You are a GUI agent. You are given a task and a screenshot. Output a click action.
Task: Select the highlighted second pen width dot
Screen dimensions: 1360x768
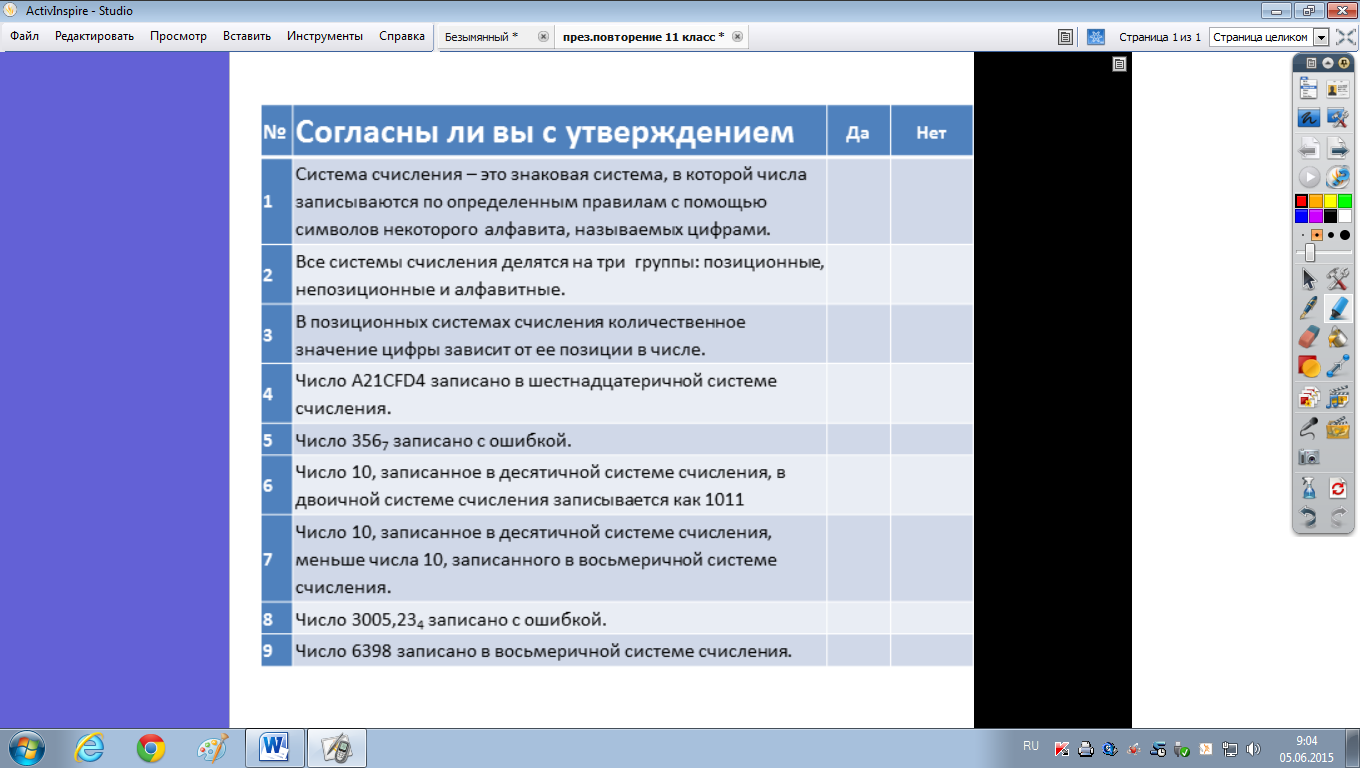1316,235
